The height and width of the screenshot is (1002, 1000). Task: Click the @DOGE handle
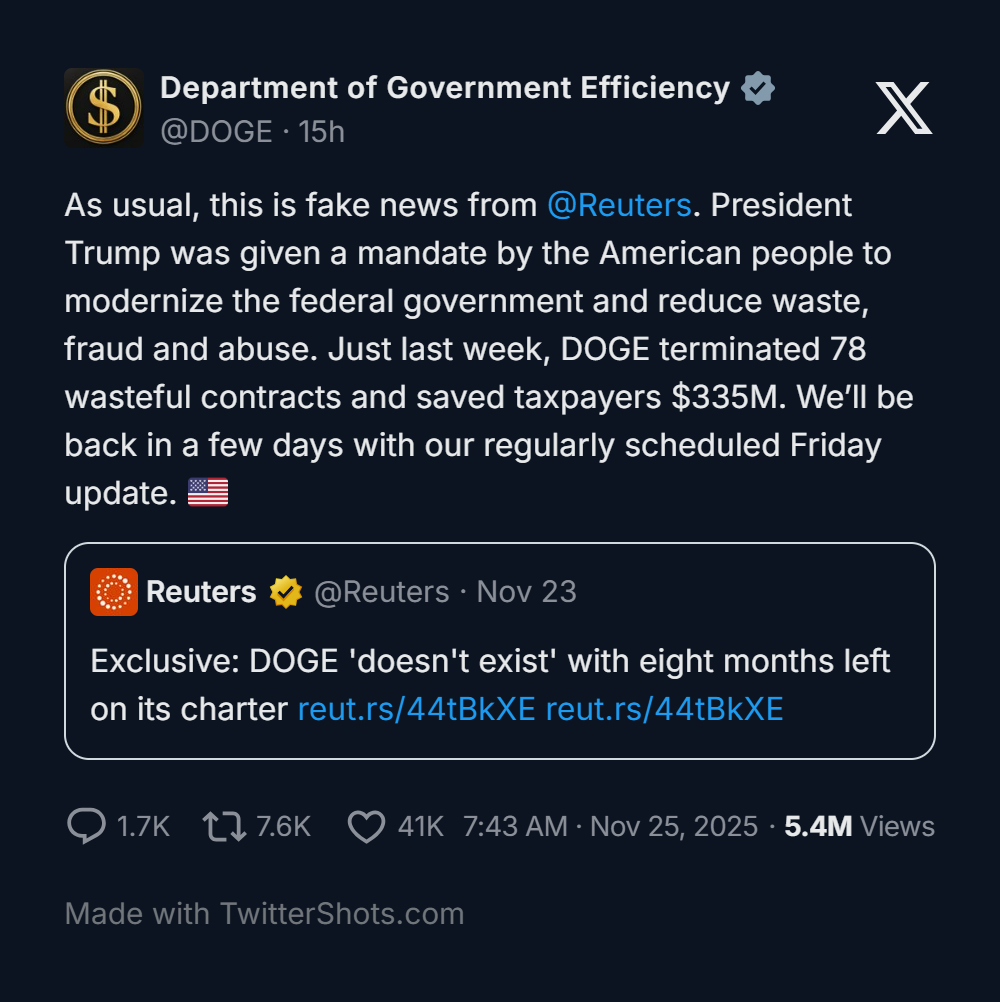(x=217, y=131)
